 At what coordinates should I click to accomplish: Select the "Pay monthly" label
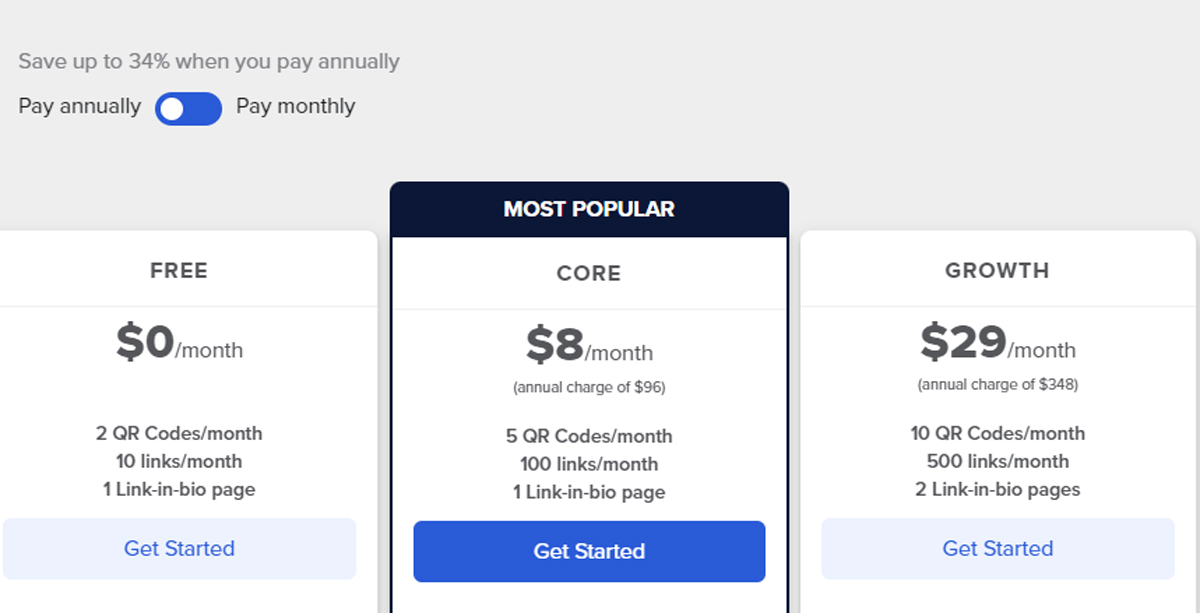click(295, 106)
